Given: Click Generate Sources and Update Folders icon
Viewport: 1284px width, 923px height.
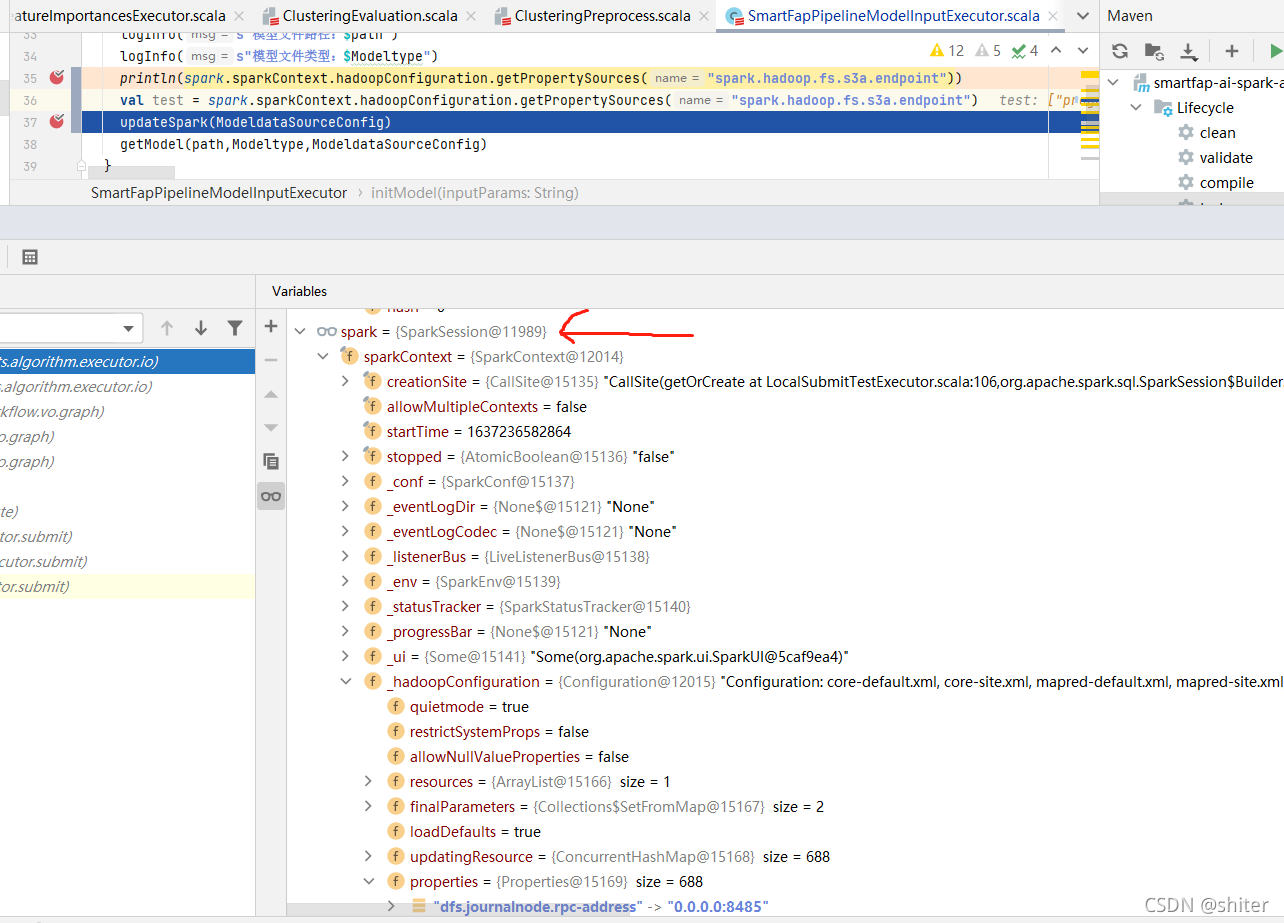Looking at the screenshot, I should tap(1154, 51).
